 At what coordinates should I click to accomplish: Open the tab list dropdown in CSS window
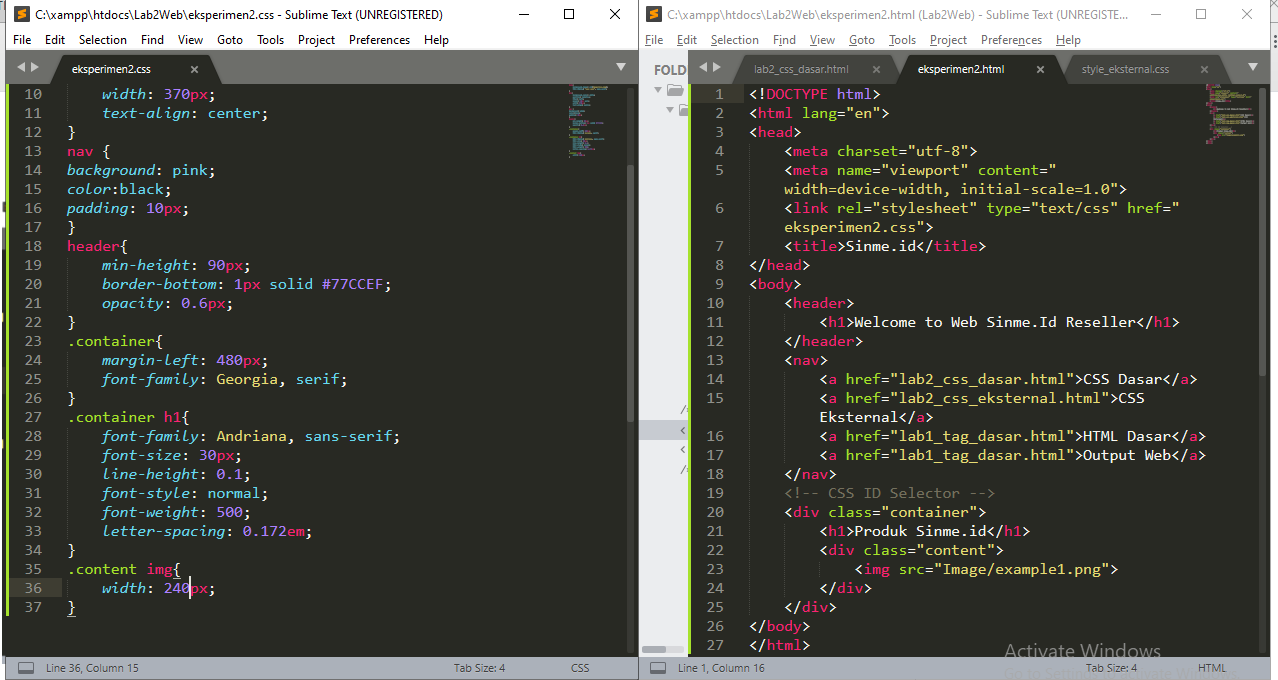(x=621, y=67)
